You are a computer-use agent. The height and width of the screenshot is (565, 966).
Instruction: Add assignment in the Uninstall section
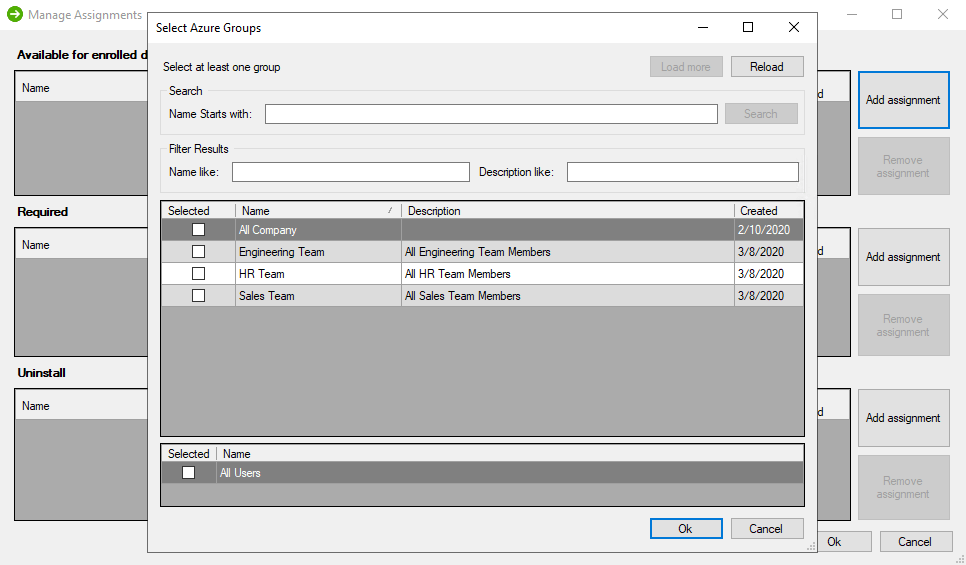click(904, 418)
